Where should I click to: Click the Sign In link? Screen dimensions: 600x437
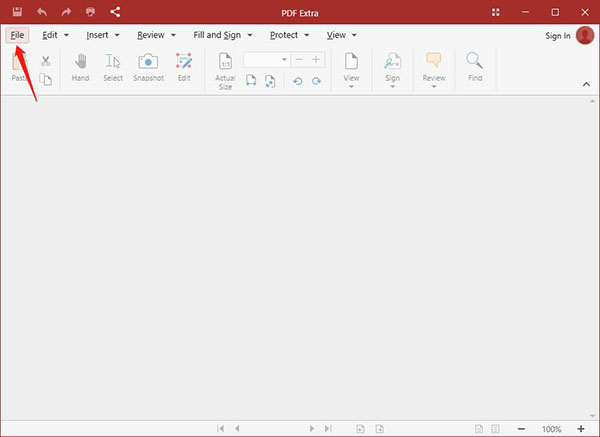coord(558,36)
